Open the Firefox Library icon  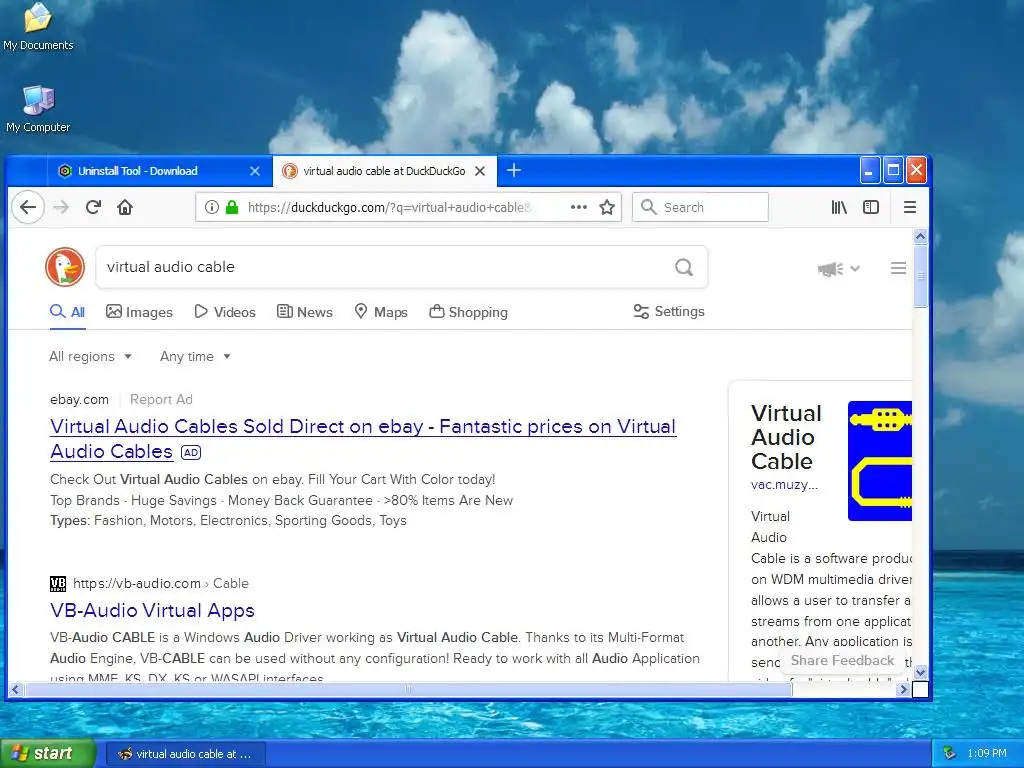(839, 207)
